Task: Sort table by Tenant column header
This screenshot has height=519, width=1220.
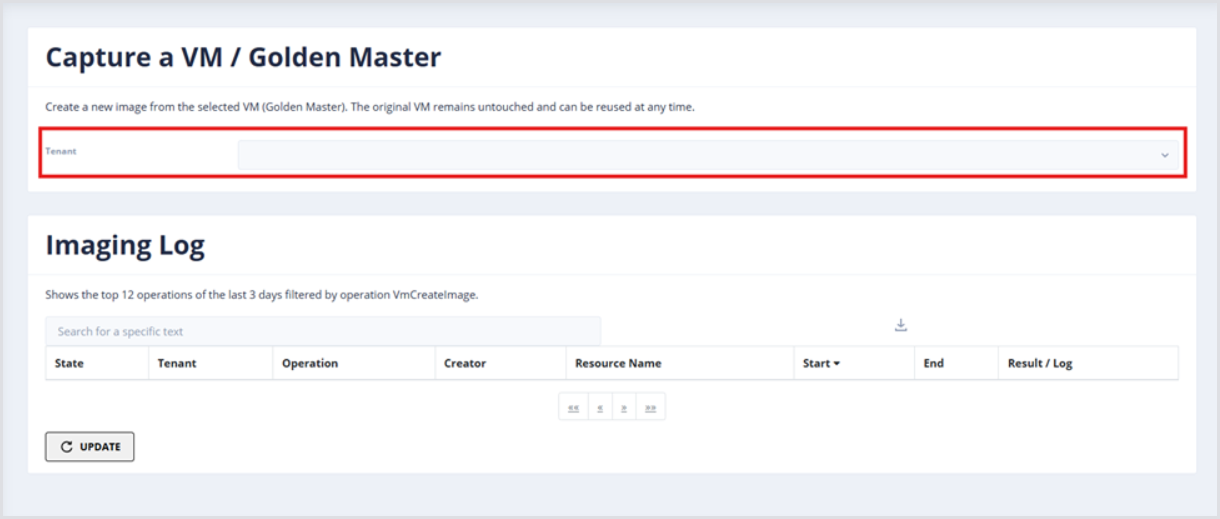Action: pyautogui.click(x=177, y=363)
